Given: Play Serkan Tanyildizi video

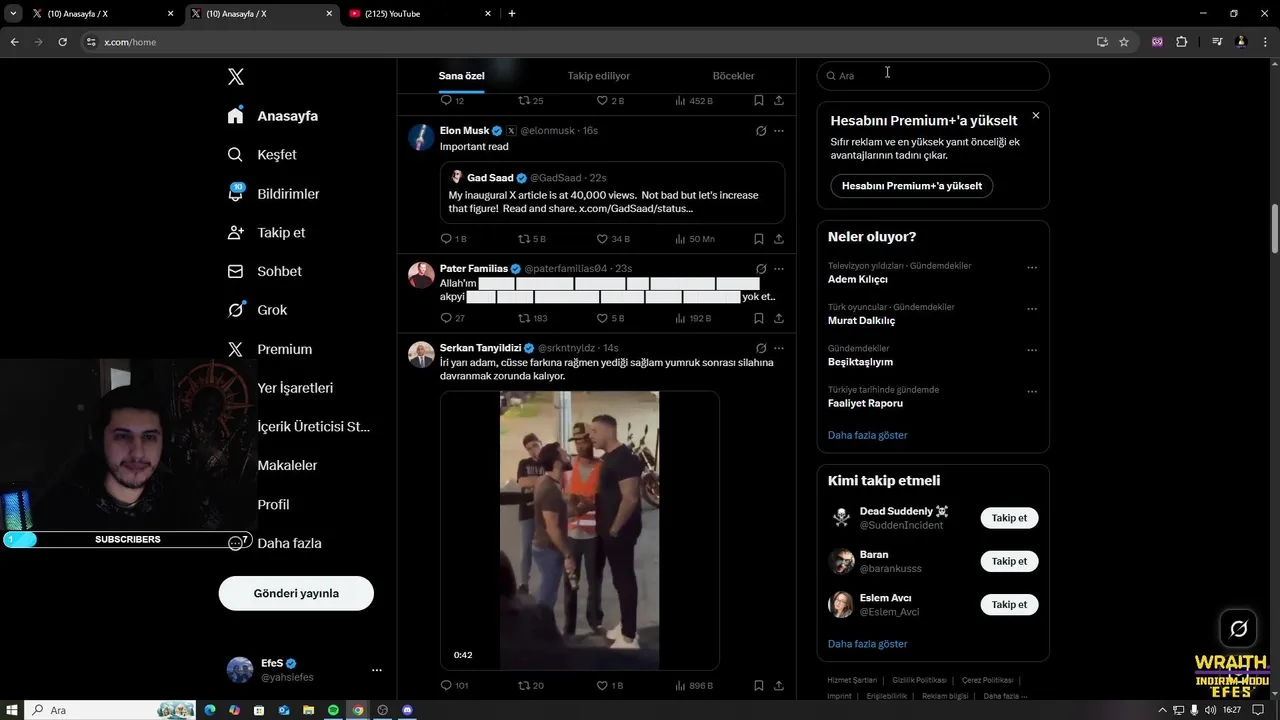Looking at the screenshot, I should pos(579,530).
